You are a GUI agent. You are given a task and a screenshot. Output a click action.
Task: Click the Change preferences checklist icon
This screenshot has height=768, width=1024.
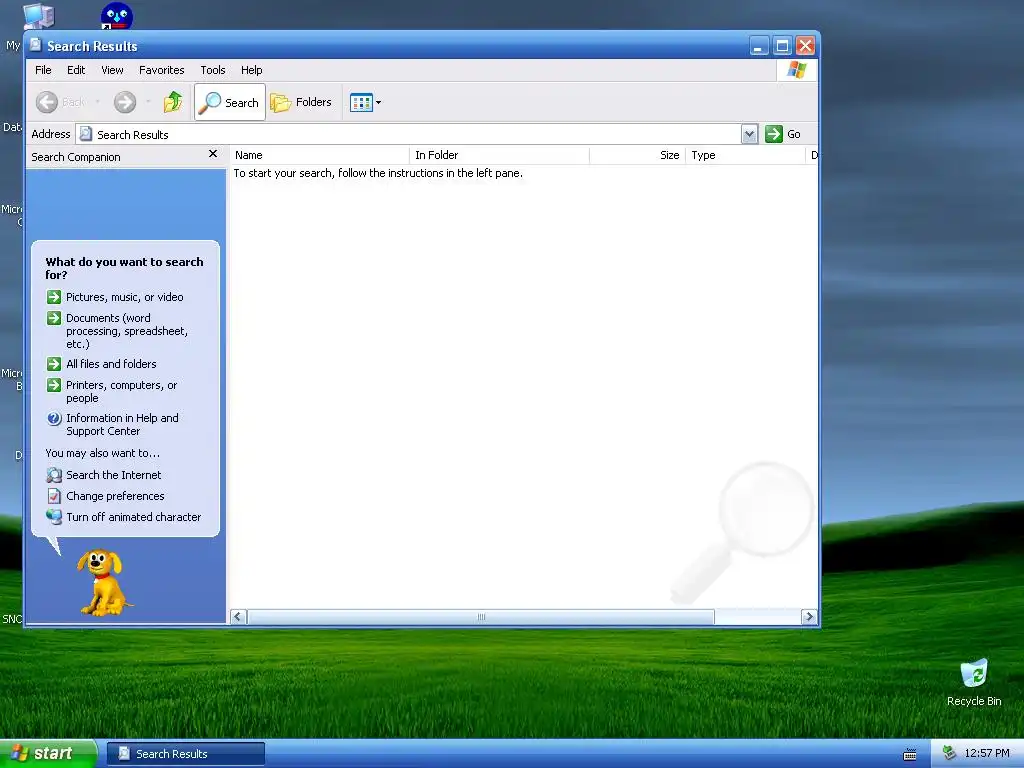coord(54,496)
